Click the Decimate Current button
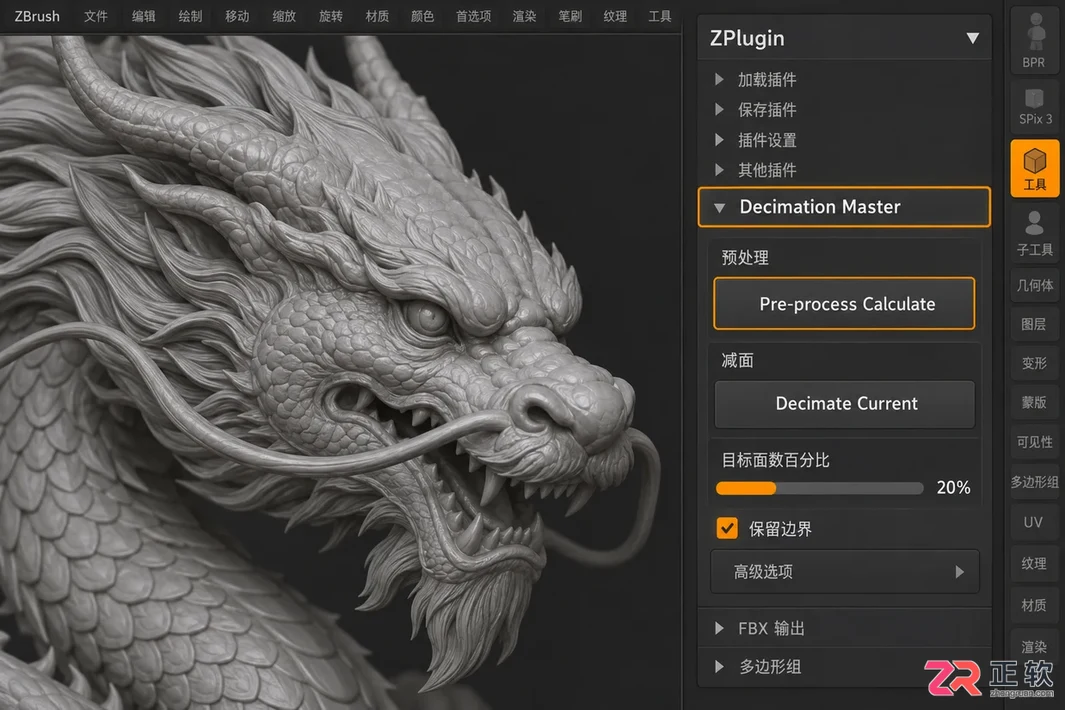Screen dimensions: 1065x710 point(845,404)
